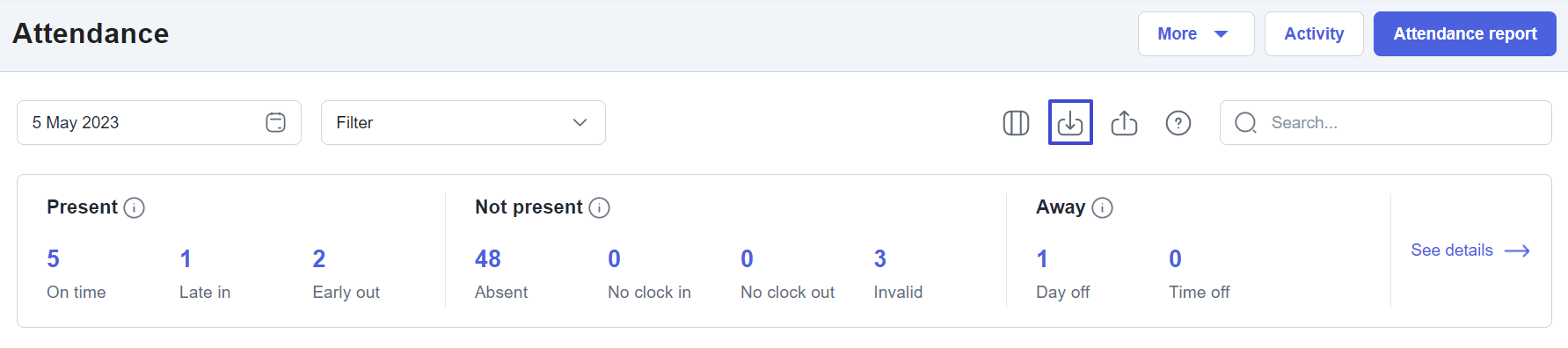Open the help question mark icon

pyautogui.click(x=1178, y=123)
